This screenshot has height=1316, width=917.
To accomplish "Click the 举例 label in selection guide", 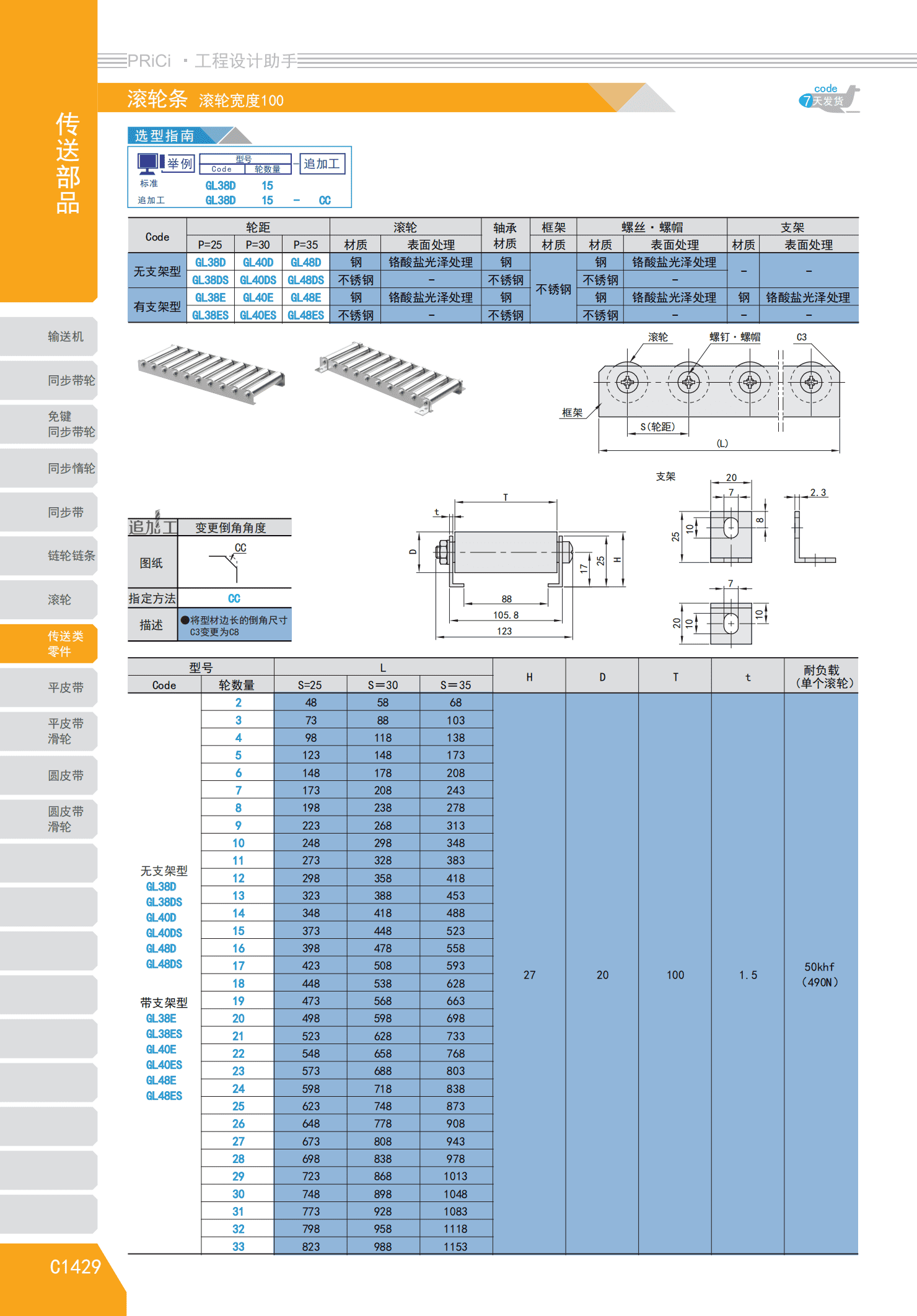I will 180,163.
